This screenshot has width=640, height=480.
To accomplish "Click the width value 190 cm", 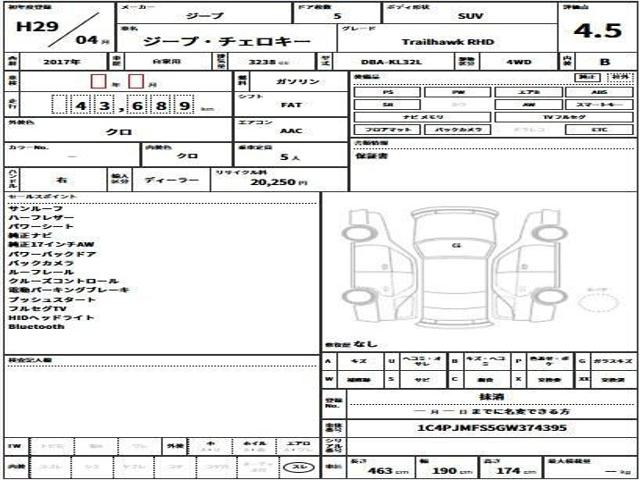I will point(450,471).
